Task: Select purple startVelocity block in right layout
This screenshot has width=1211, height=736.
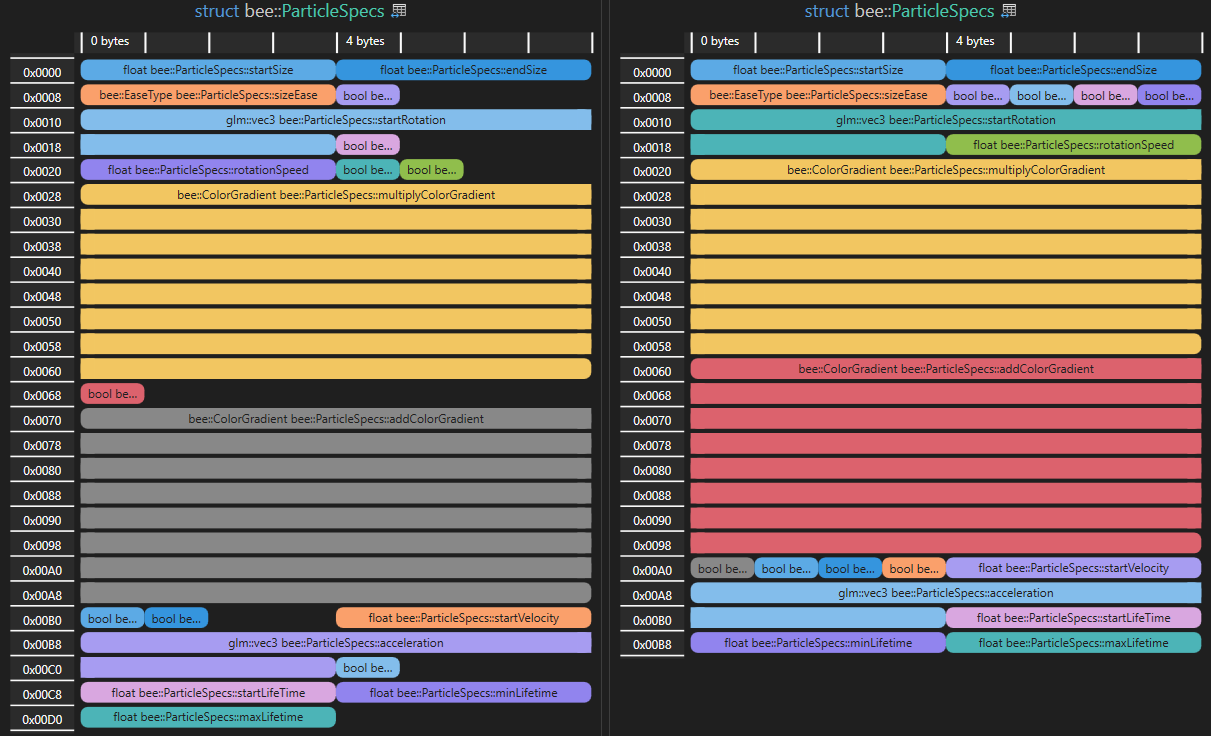Action: [x=1073, y=568]
